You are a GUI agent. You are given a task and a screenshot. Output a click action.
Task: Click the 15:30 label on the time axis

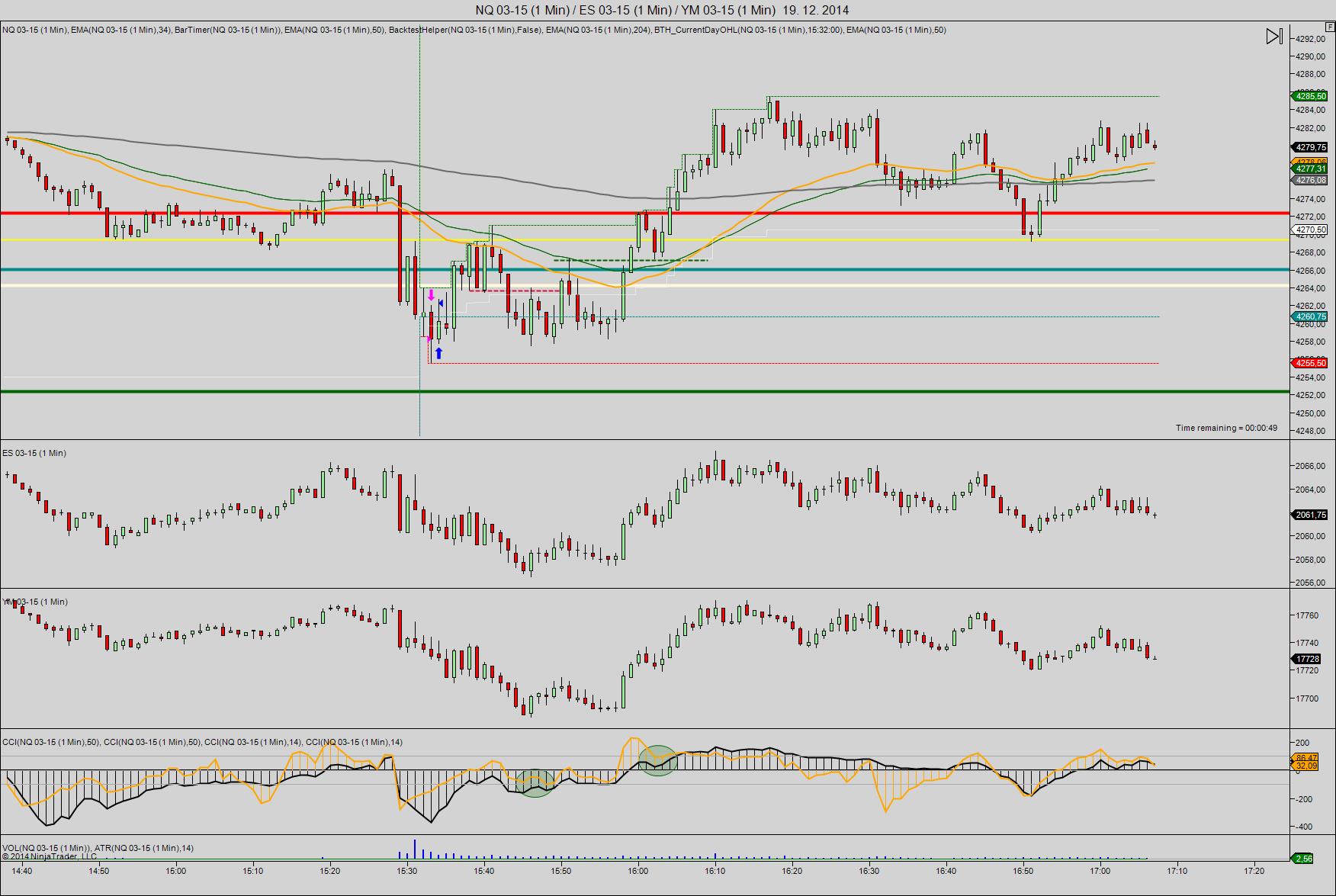tap(407, 871)
